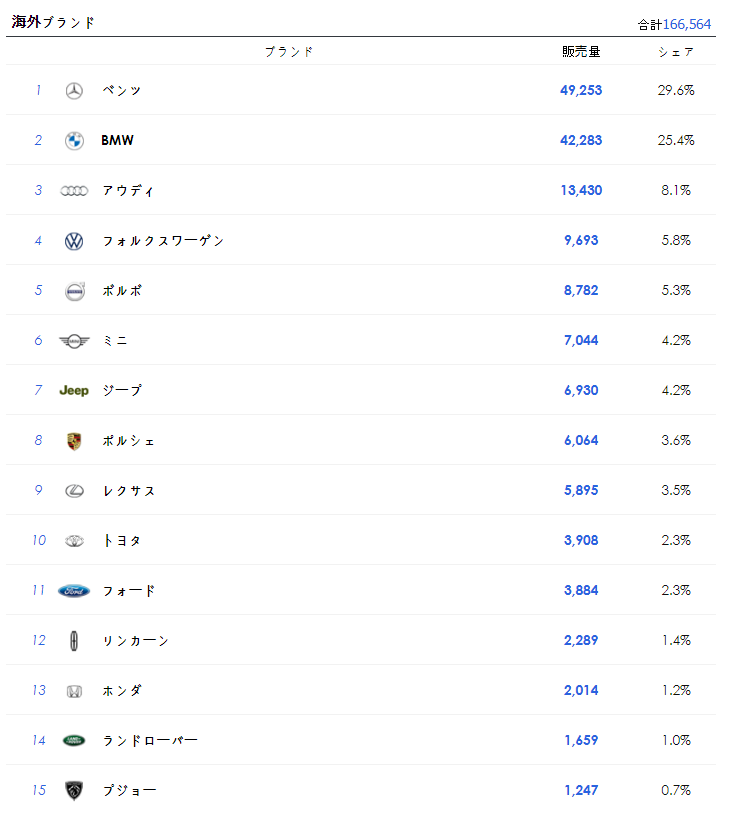
Task: Select the シェア column header
Action: point(676,52)
